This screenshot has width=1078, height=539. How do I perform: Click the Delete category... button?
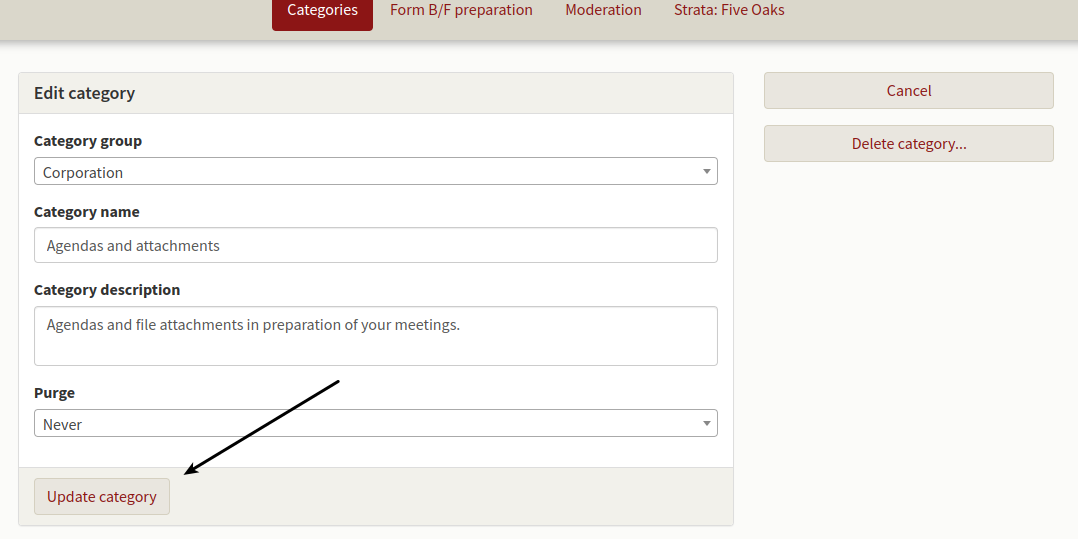[x=908, y=144]
